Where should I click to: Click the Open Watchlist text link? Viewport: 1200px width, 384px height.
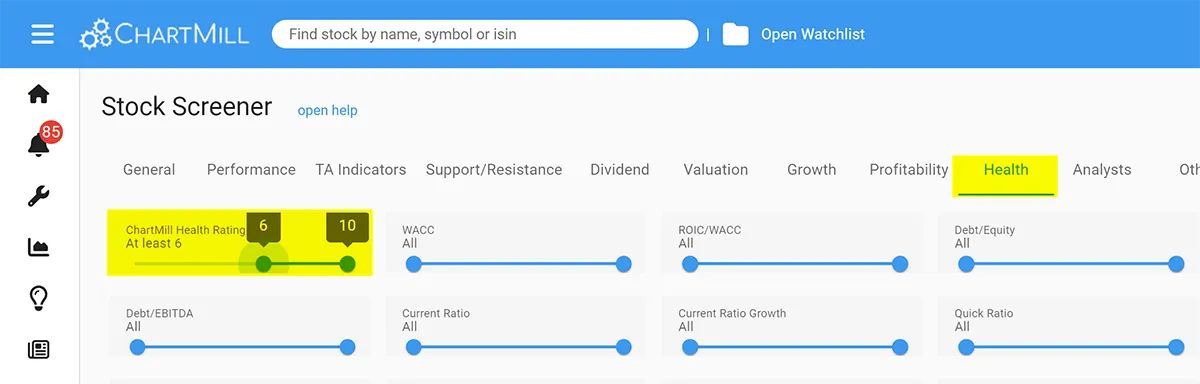tap(813, 34)
